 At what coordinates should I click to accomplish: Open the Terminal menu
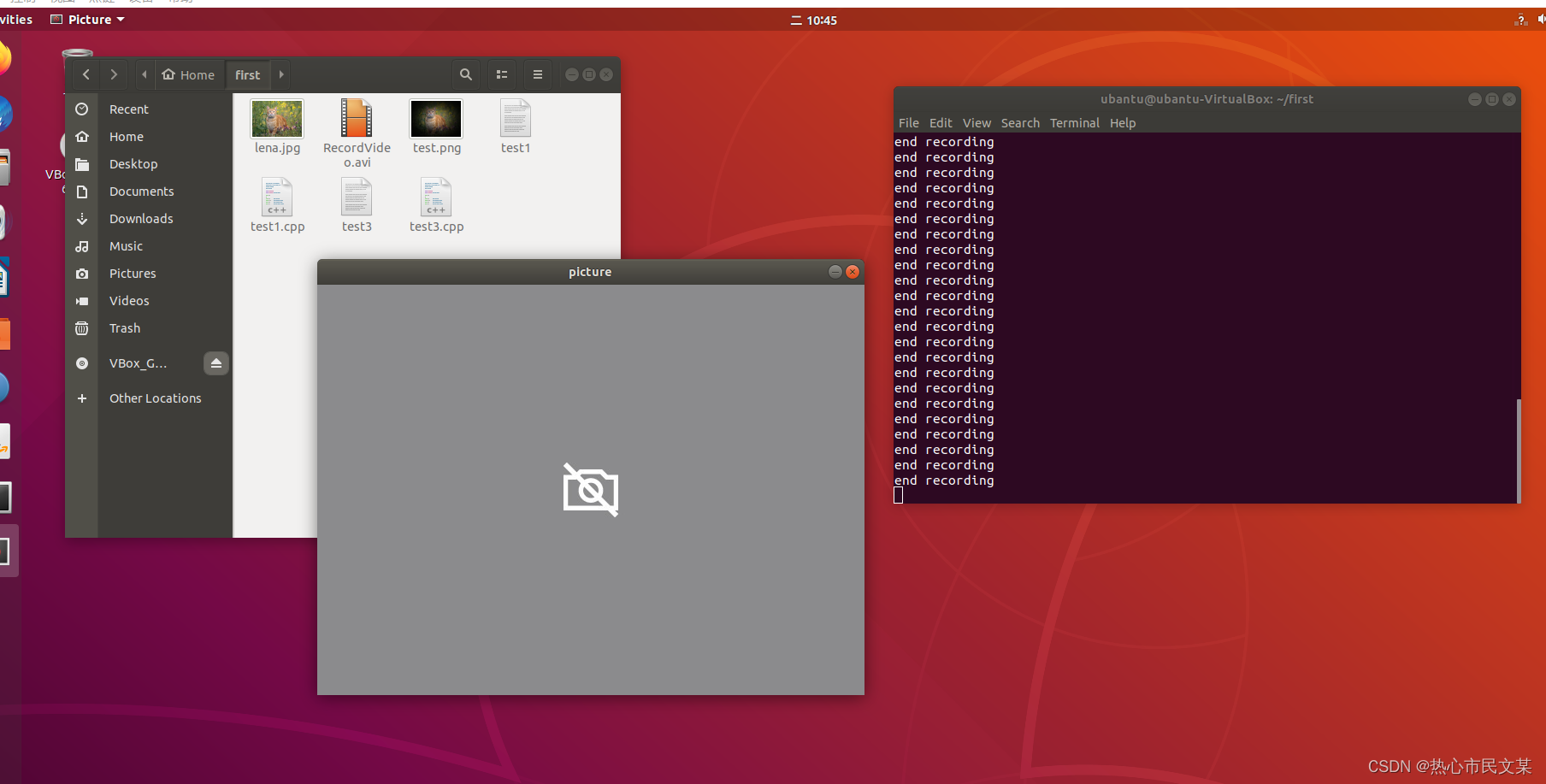[1074, 122]
